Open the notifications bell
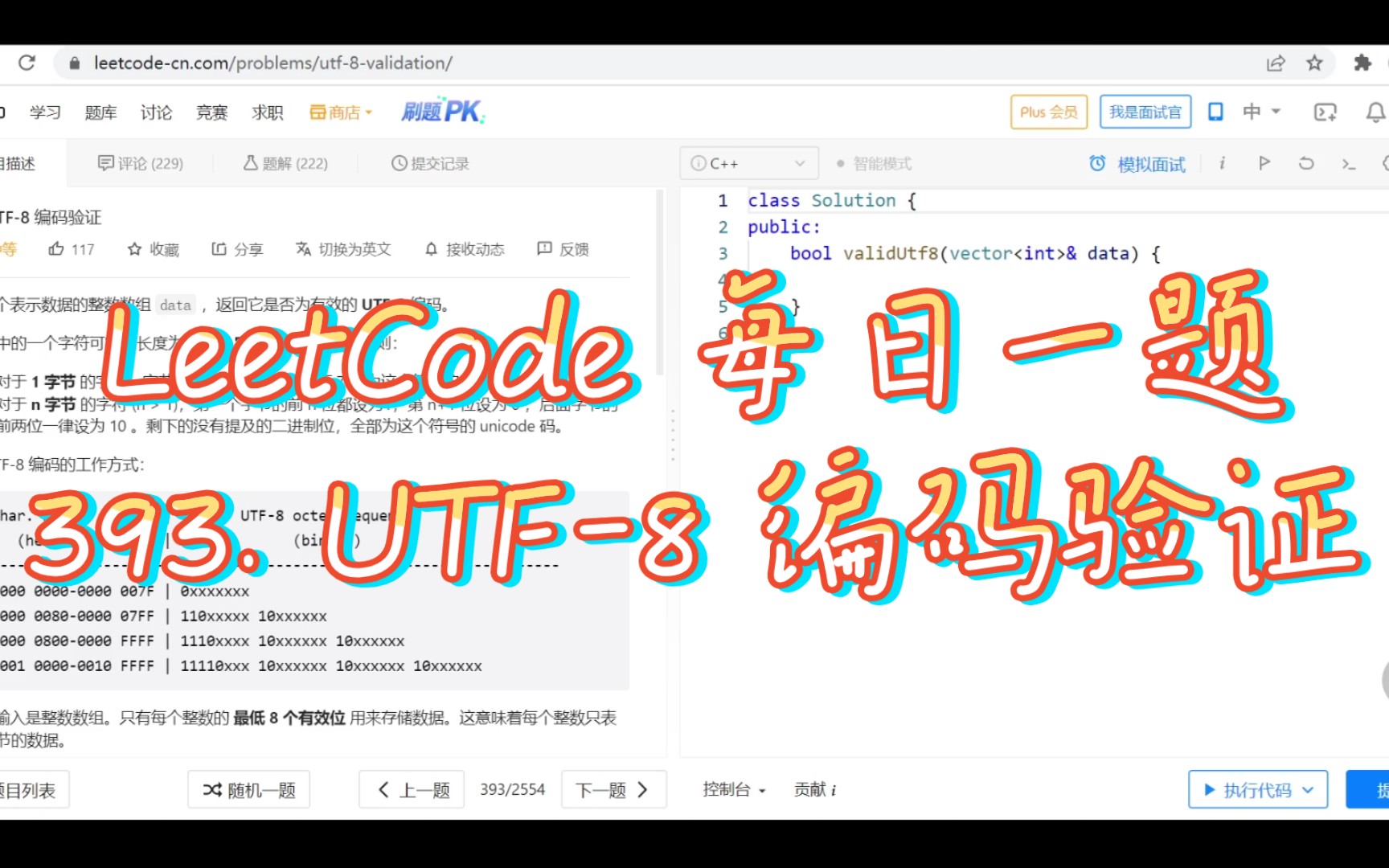Viewport: 1389px width, 868px height. click(x=1375, y=113)
